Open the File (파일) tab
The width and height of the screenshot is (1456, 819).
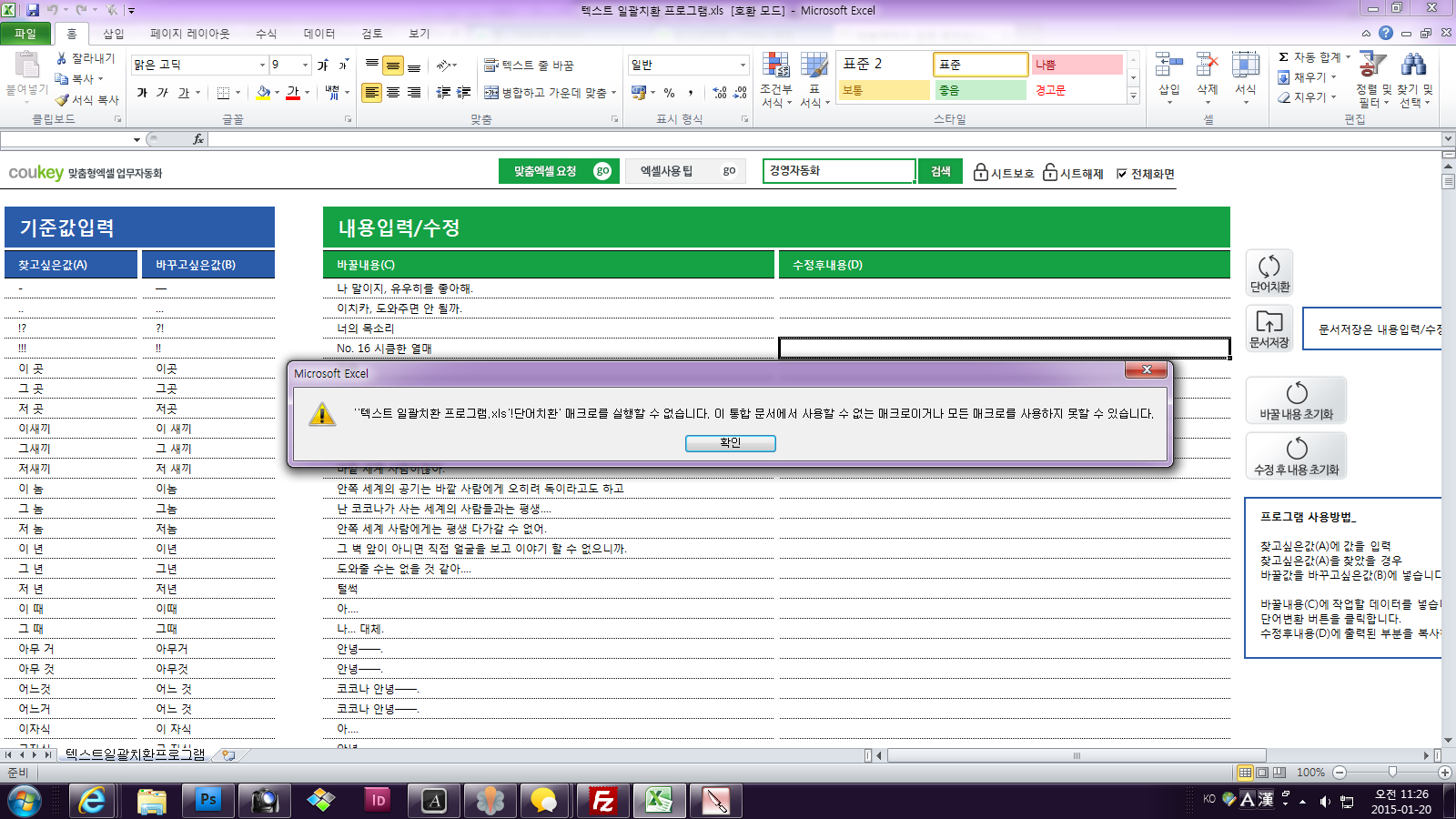click(x=25, y=34)
